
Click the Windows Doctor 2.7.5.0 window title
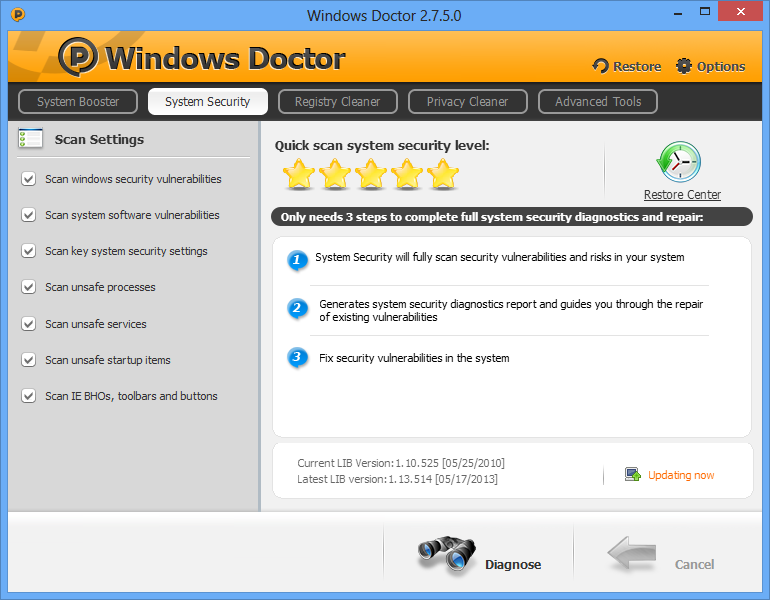click(x=384, y=16)
